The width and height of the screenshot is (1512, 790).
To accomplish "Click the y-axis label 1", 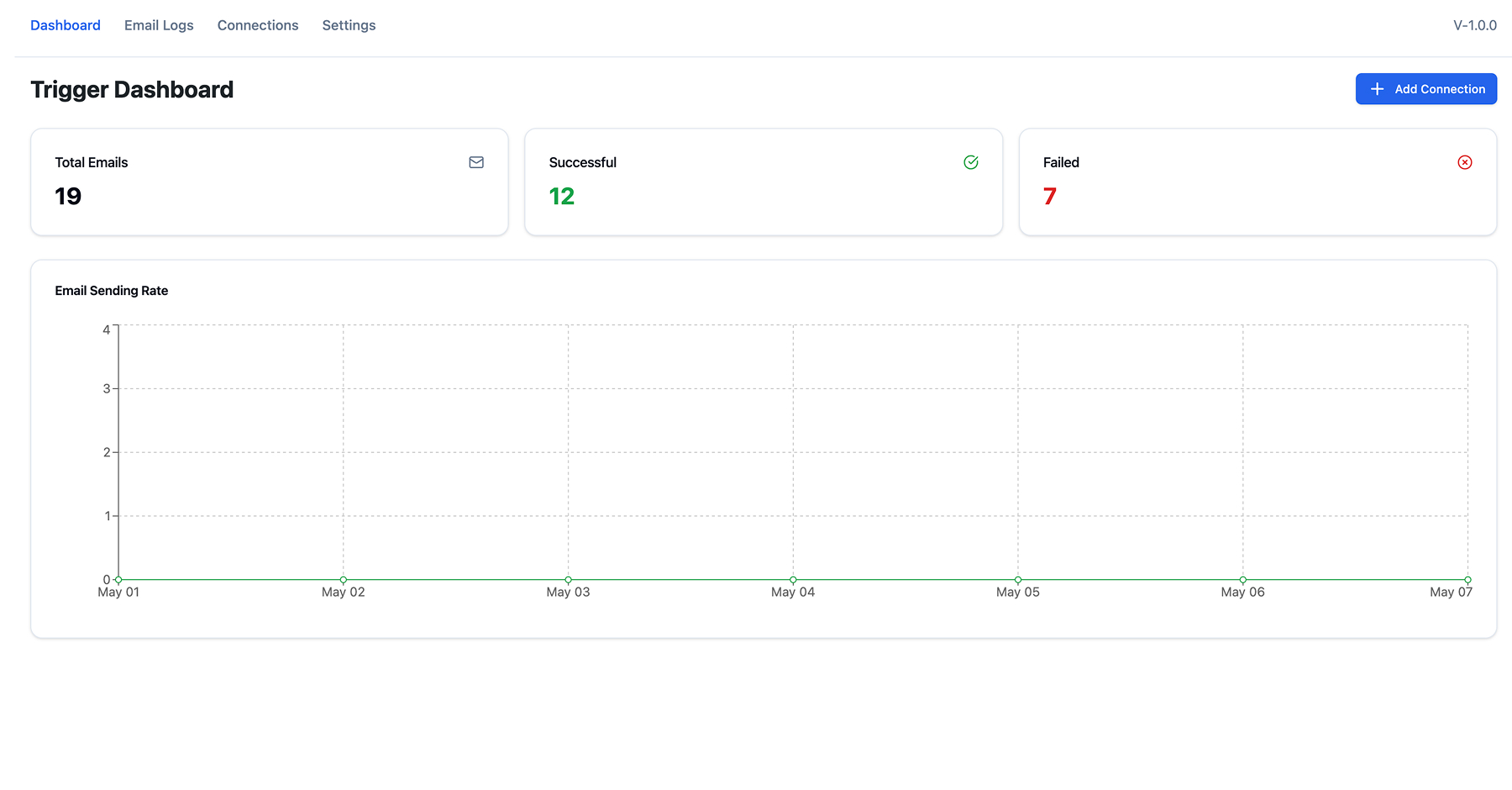I will click(x=108, y=516).
